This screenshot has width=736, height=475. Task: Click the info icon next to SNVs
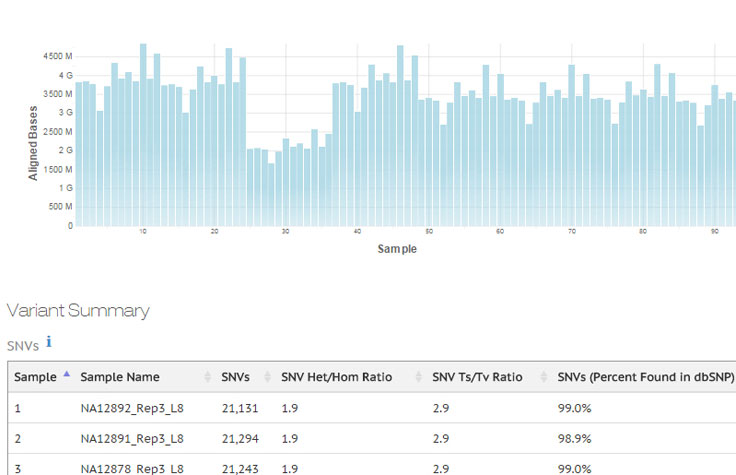pos(49,342)
